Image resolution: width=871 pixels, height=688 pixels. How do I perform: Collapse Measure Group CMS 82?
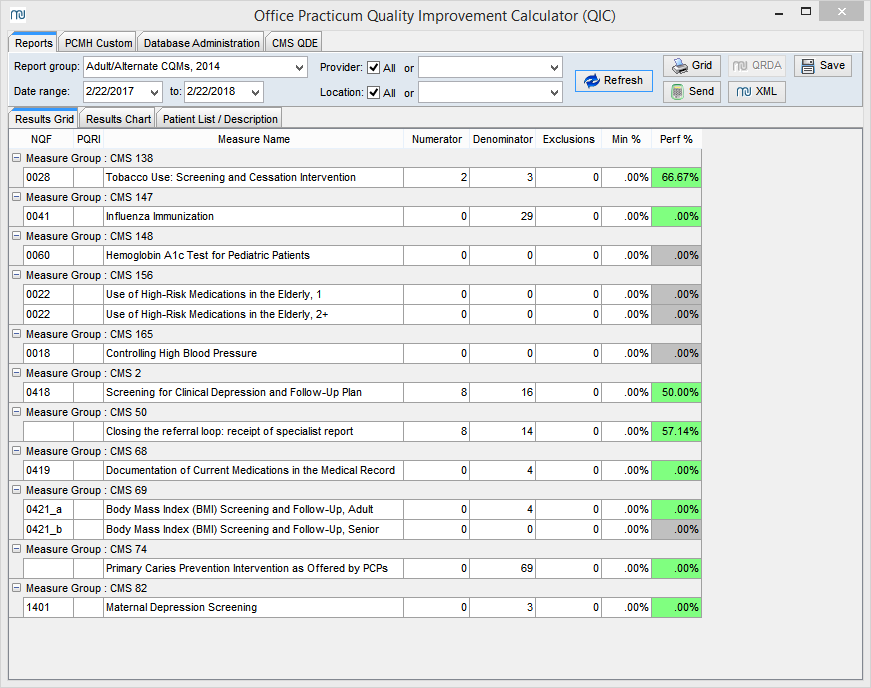[x=17, y=587]
